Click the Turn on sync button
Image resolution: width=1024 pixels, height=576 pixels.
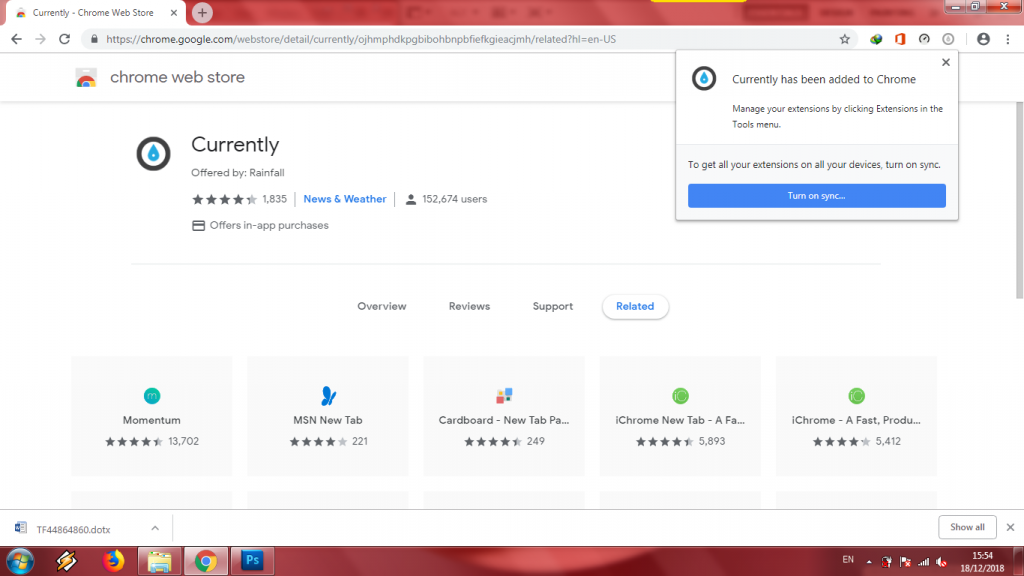[x=816, y=196]
